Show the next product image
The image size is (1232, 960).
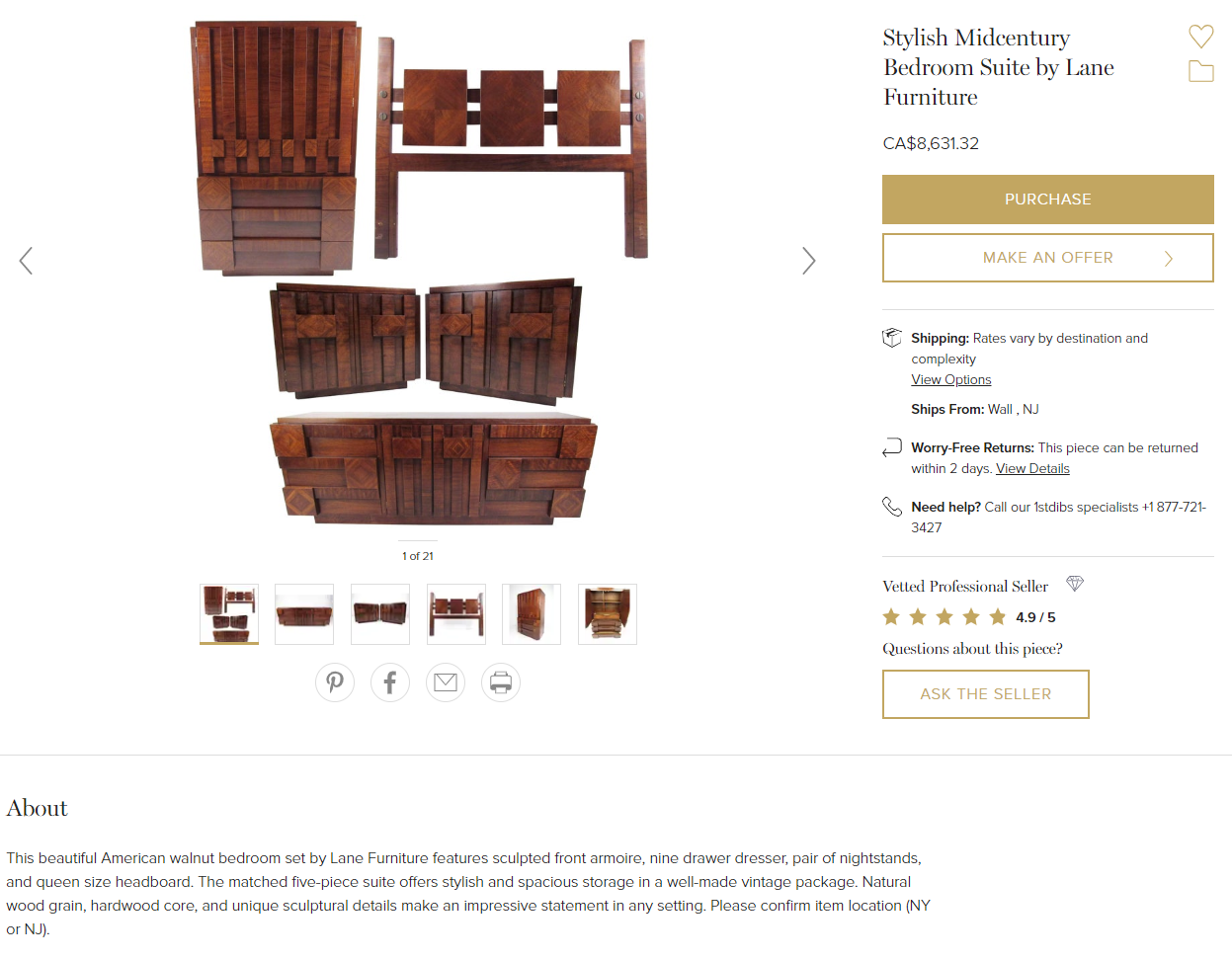808,261
